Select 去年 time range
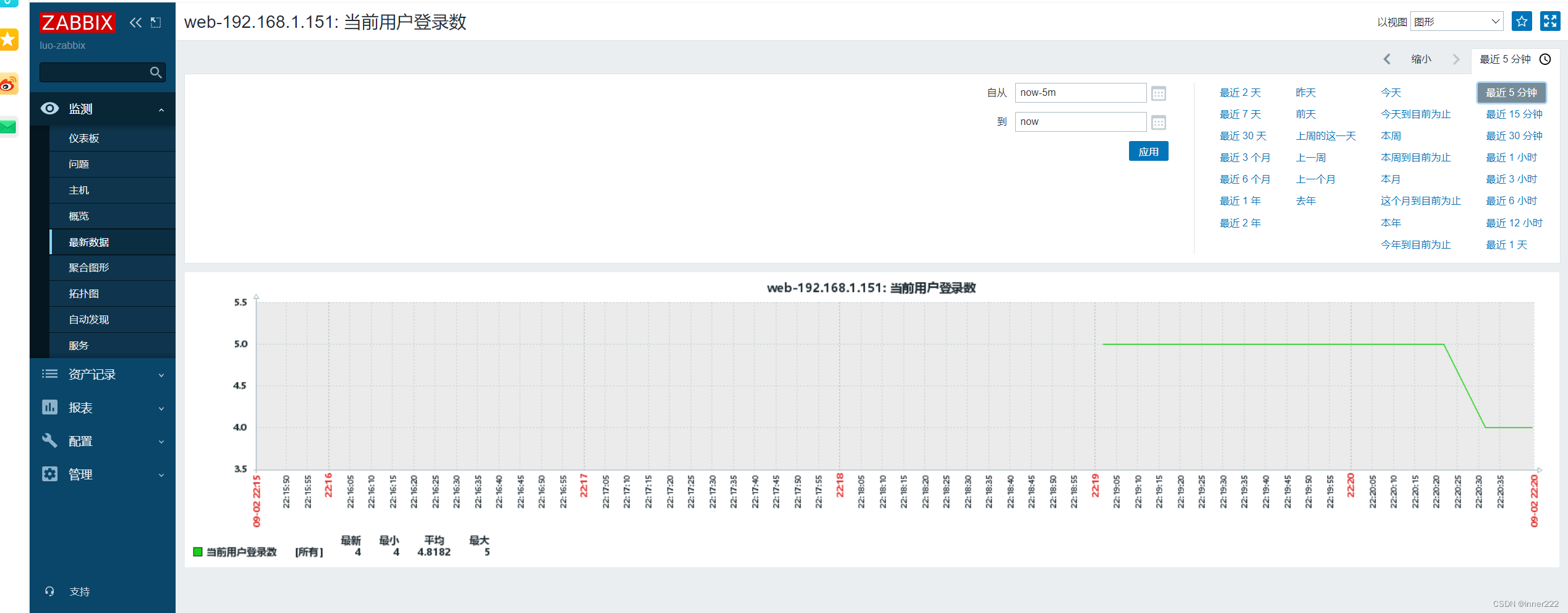This screenshot has height=613, width=1568. (1306, 201)
